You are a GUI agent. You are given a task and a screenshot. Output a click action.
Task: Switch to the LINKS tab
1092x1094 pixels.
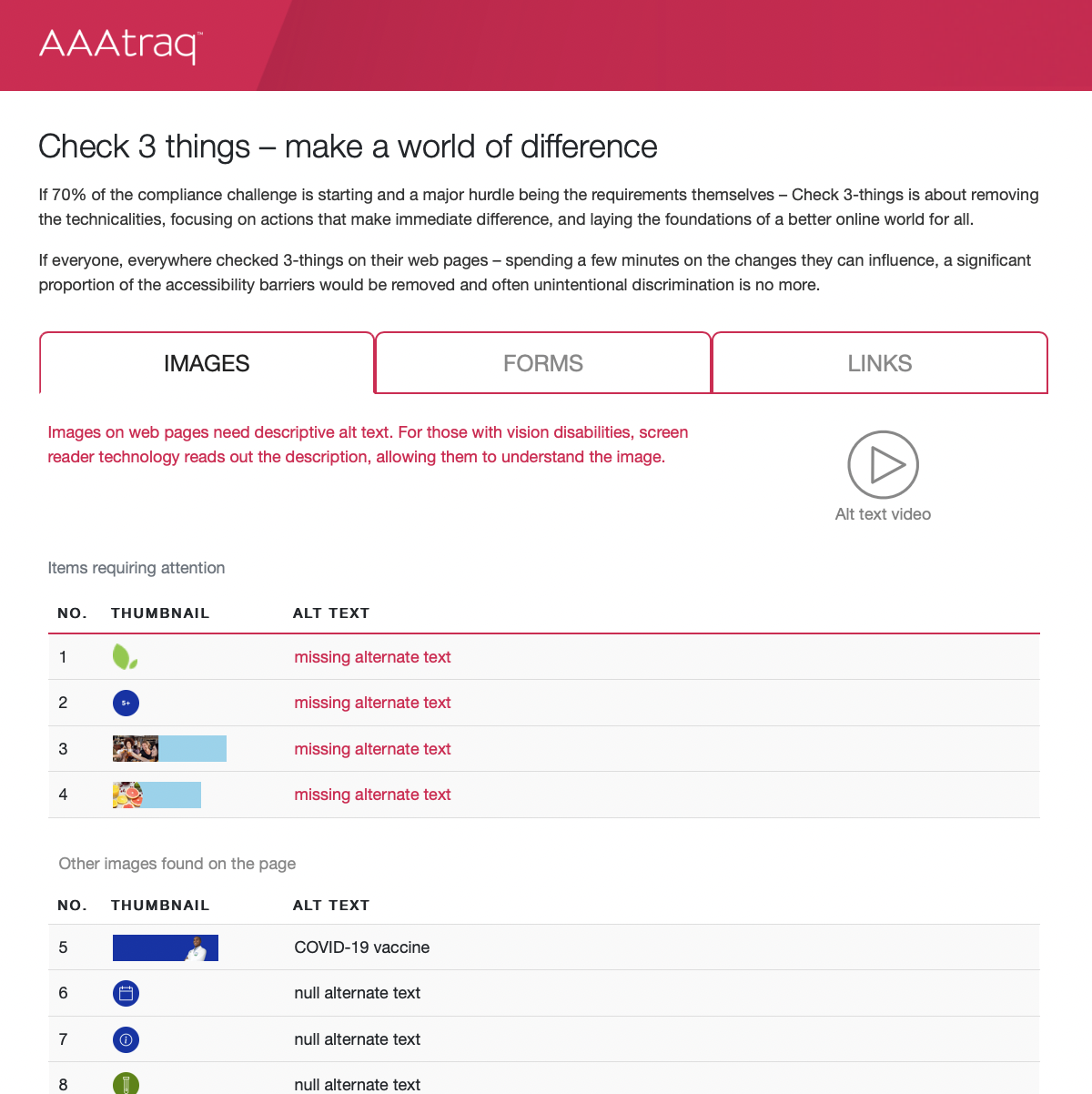click(x=880, y=363)
